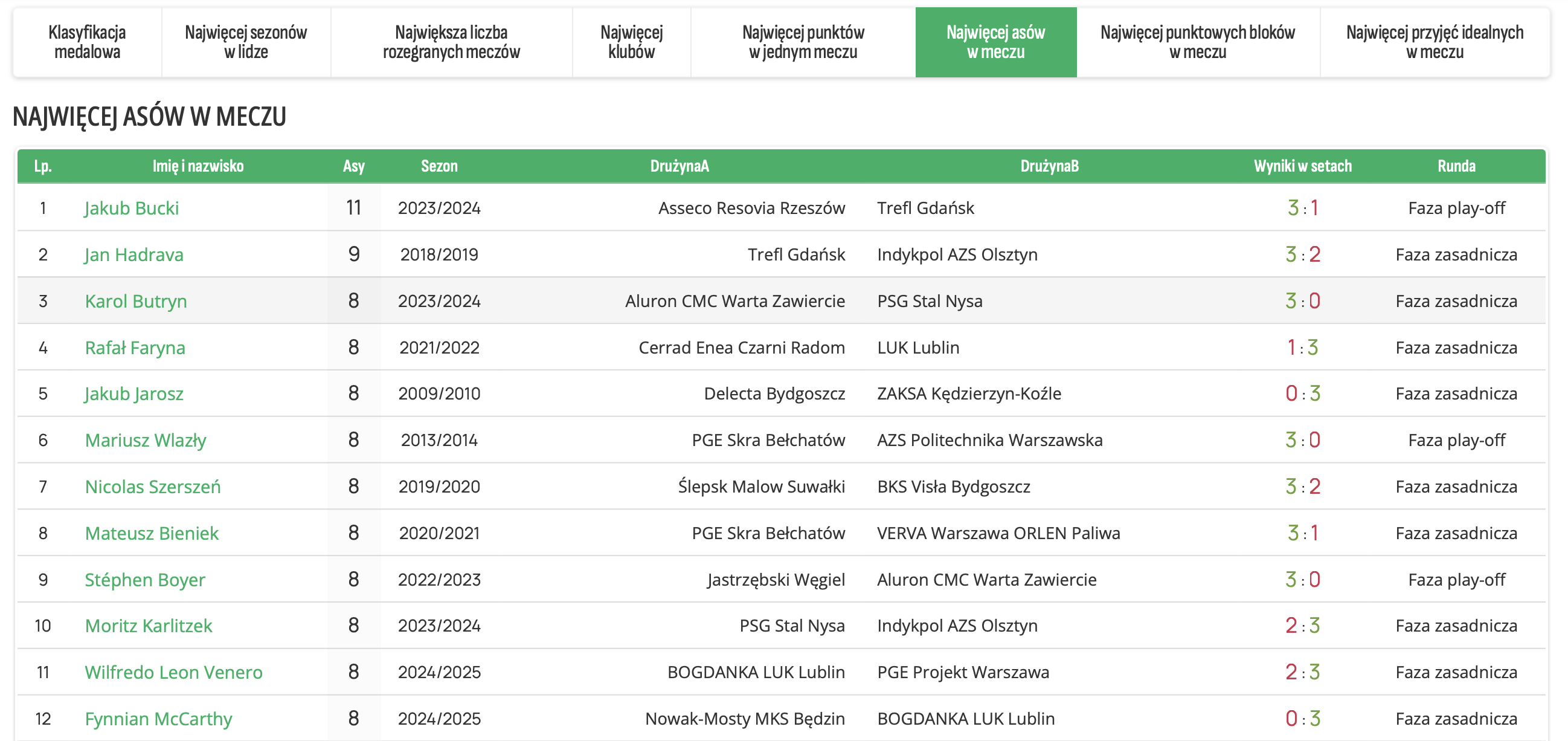
Task: Click the Wyniki w setach column header
Action: [x=1302, y=166]
